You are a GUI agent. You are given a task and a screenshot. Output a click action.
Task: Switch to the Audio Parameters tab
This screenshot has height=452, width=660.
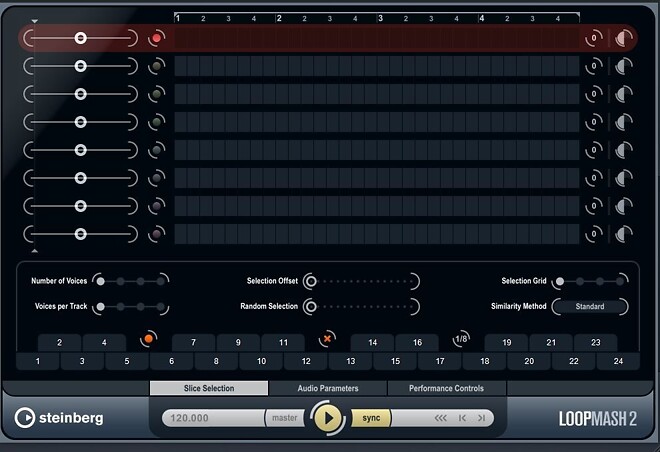coord(327,388)
